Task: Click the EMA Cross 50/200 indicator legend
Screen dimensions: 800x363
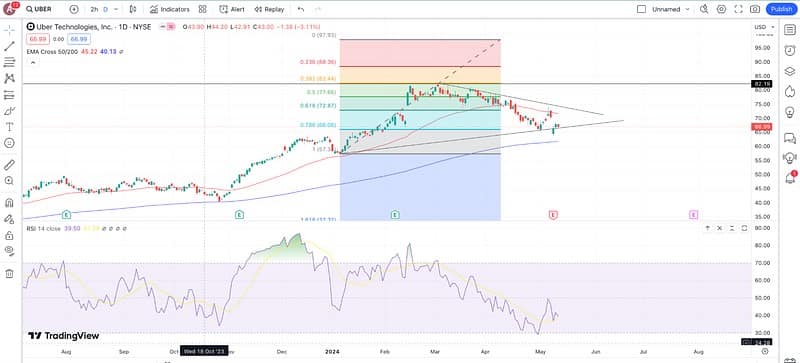Action: (52, 52)
